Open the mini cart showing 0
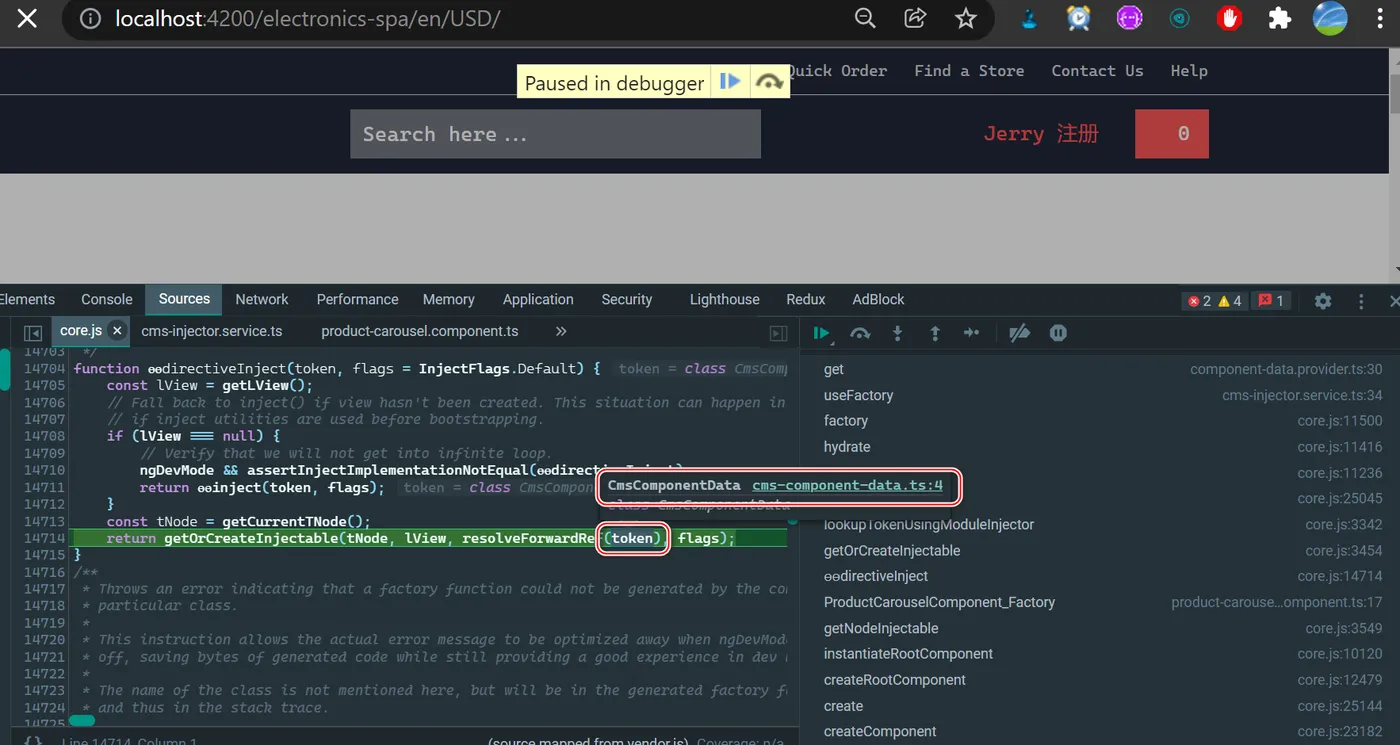 coord(1172,134)
